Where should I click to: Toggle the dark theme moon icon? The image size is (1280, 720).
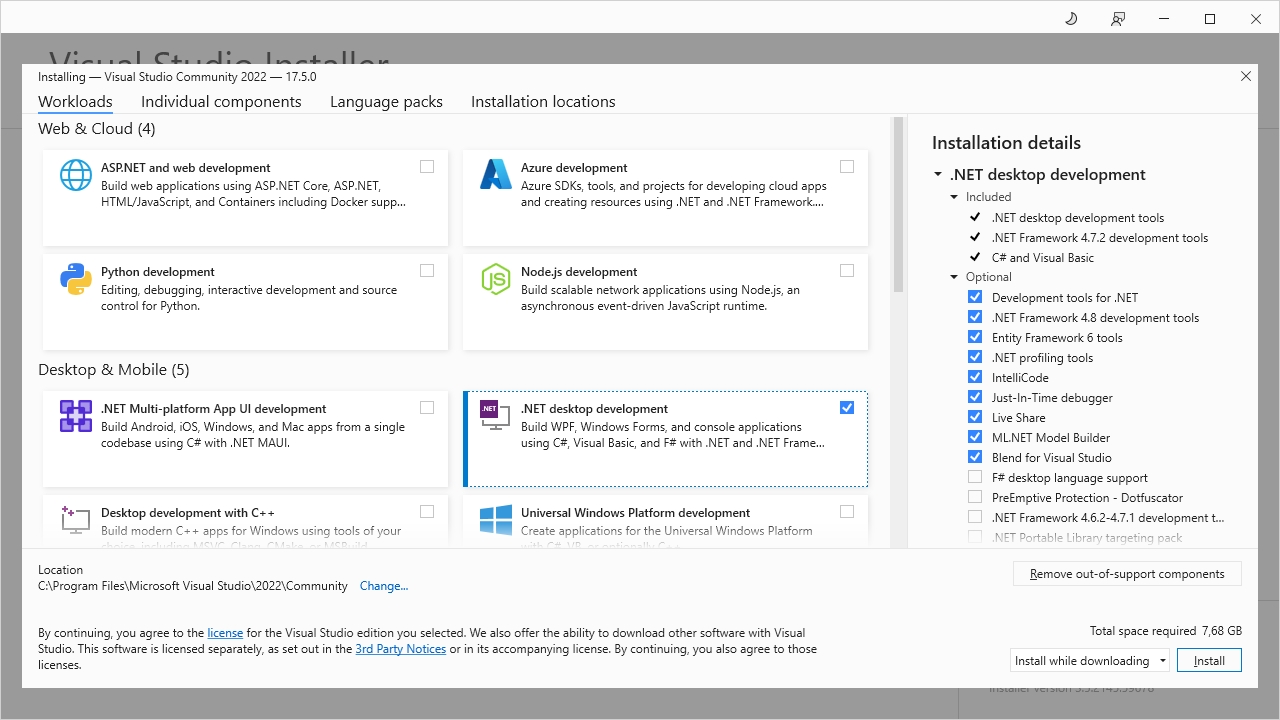tap(1071, 19)
